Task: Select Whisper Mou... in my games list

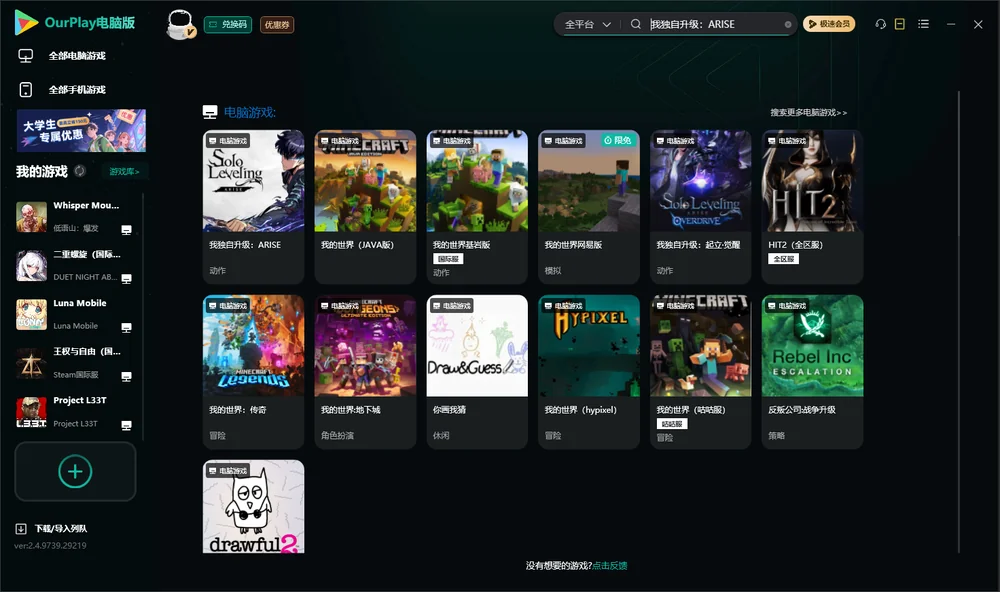Action: click(x=76, y=217)
